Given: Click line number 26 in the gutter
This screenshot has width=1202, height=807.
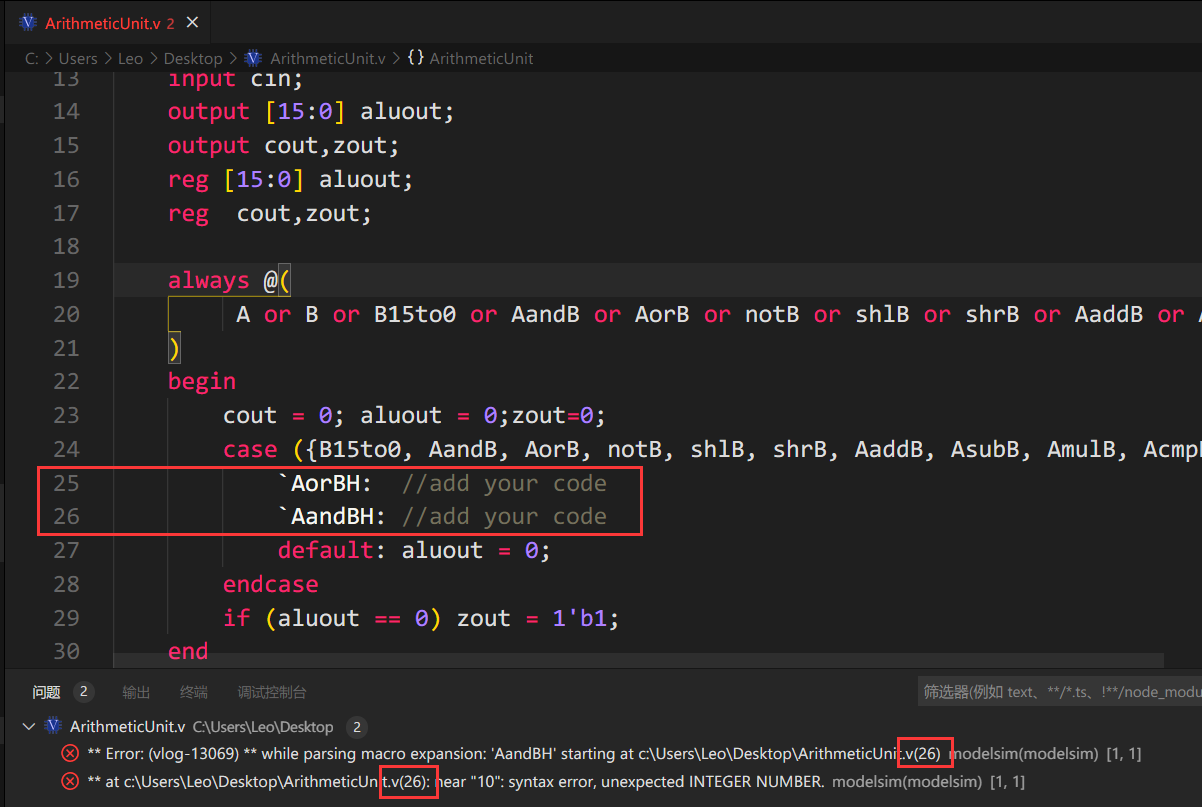Looking at the screenshot, I should pos(66,516).
